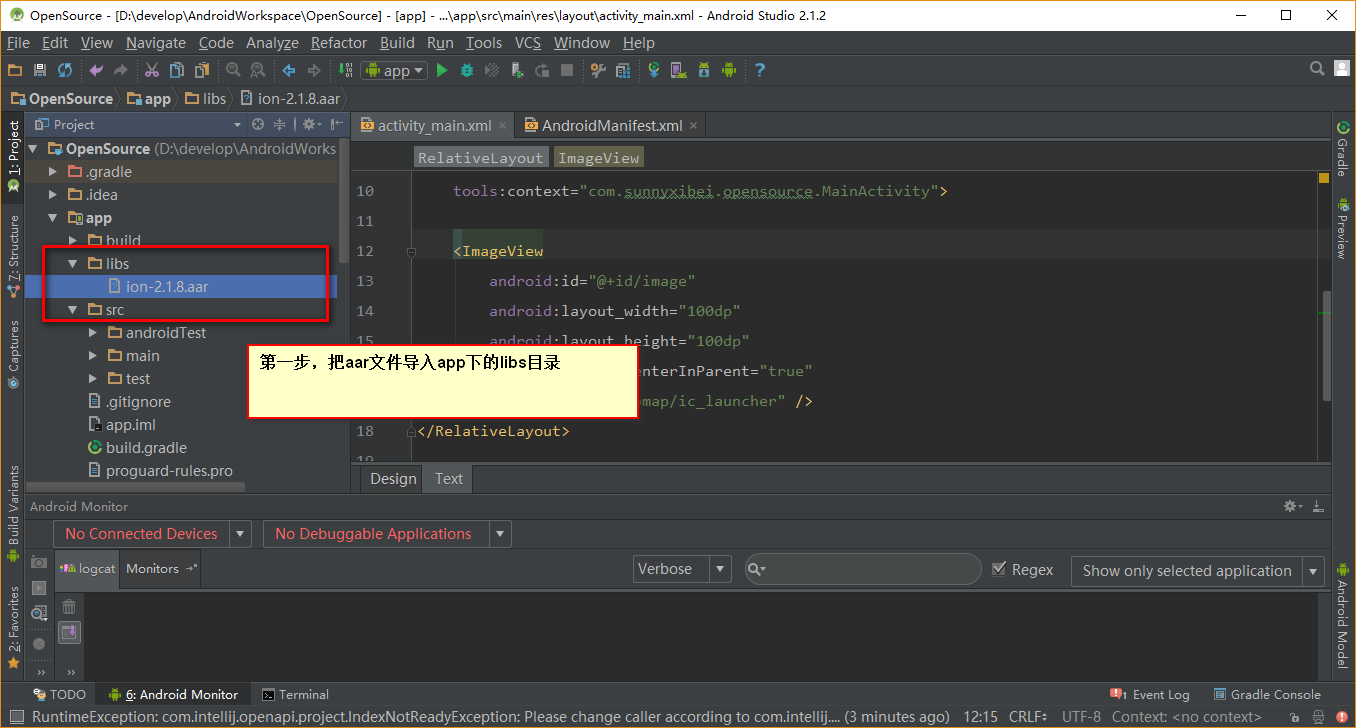Open the Build menu
The image size is (1356, 728).
397,43
